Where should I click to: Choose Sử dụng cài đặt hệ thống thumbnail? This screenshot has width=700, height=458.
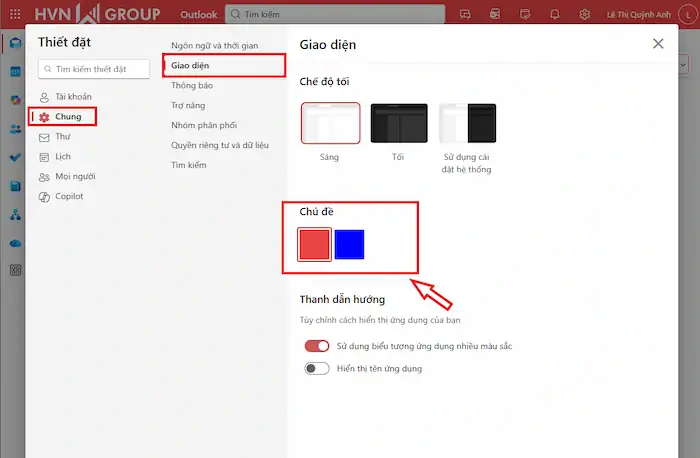click(x=467, y=123)
